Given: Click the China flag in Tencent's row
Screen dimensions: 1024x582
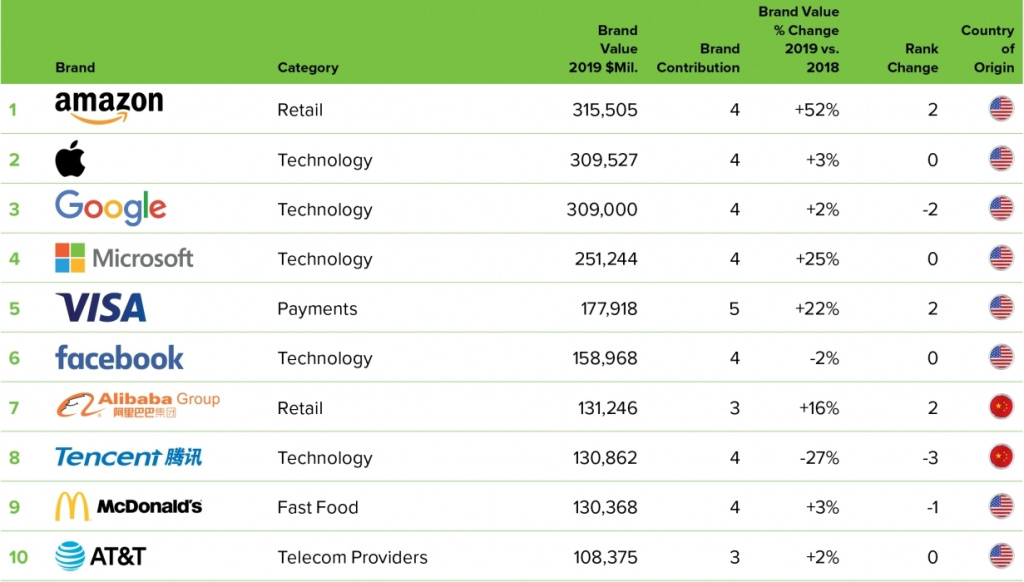Looking at the screenshot, I should 1001,458.
